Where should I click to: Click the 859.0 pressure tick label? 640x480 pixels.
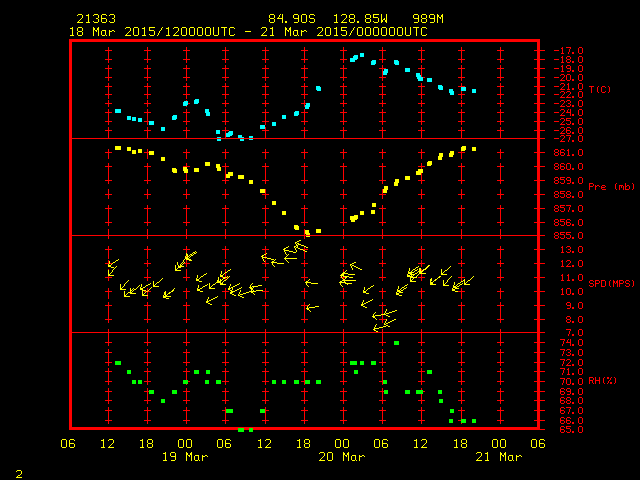coord(569,181)
